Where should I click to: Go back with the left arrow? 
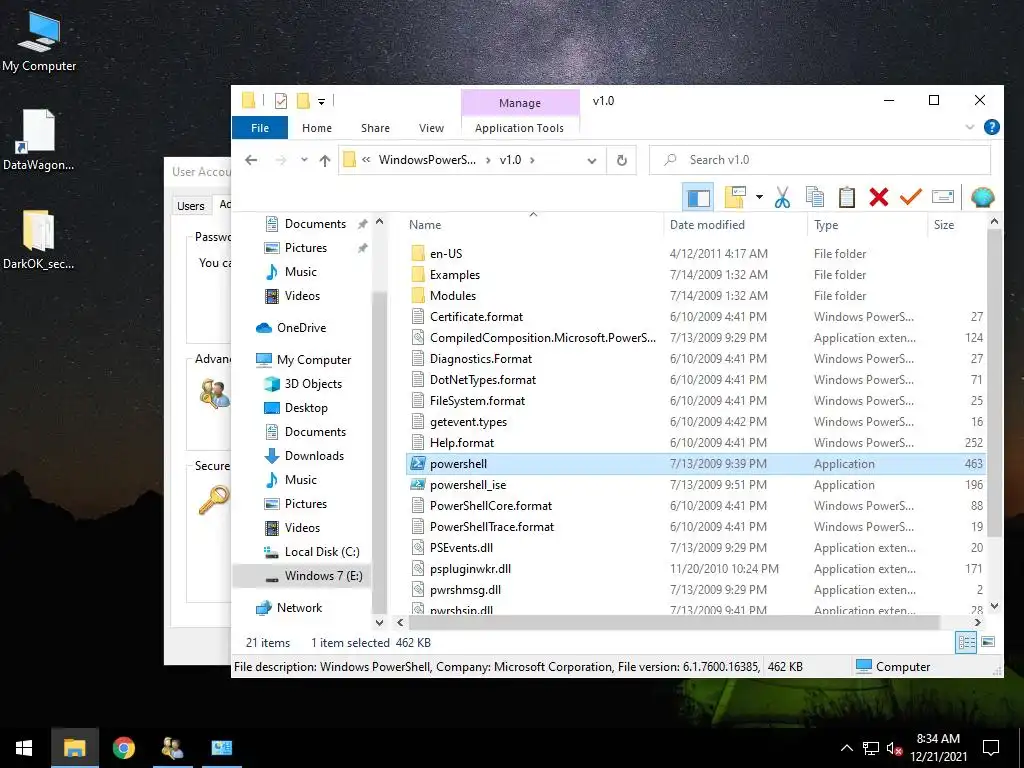pos(251,160)
